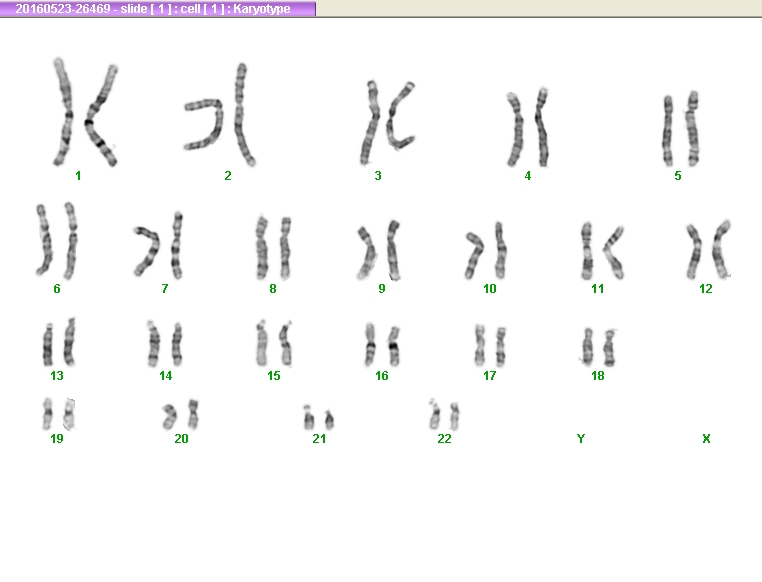762x582 pixels.
Task: Click the green label 5
Action: (678, 176)
